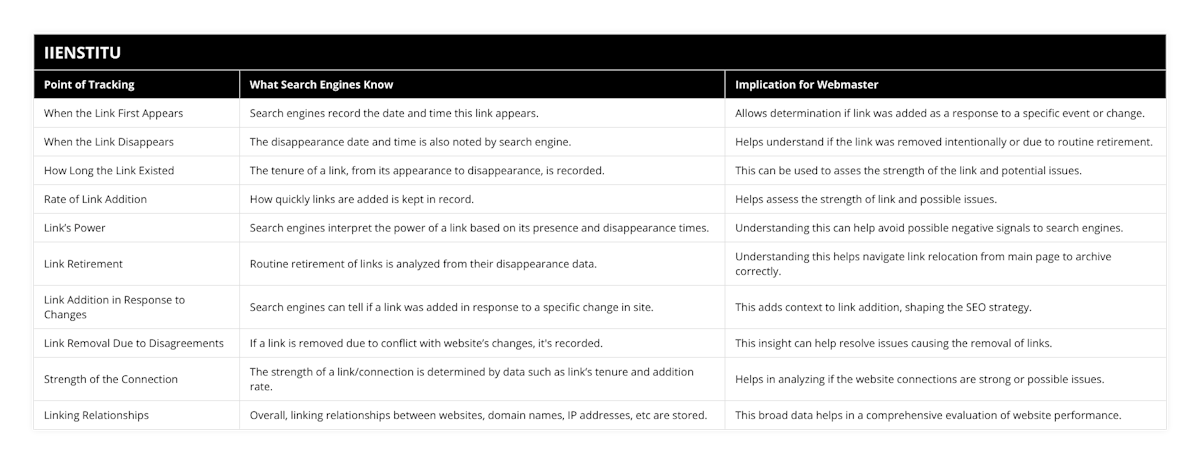Image resolution: width=1200 pixels, height=463 pixels.
Task: Select the "Rate of Link Addition" row label
Action: point(96,199)
